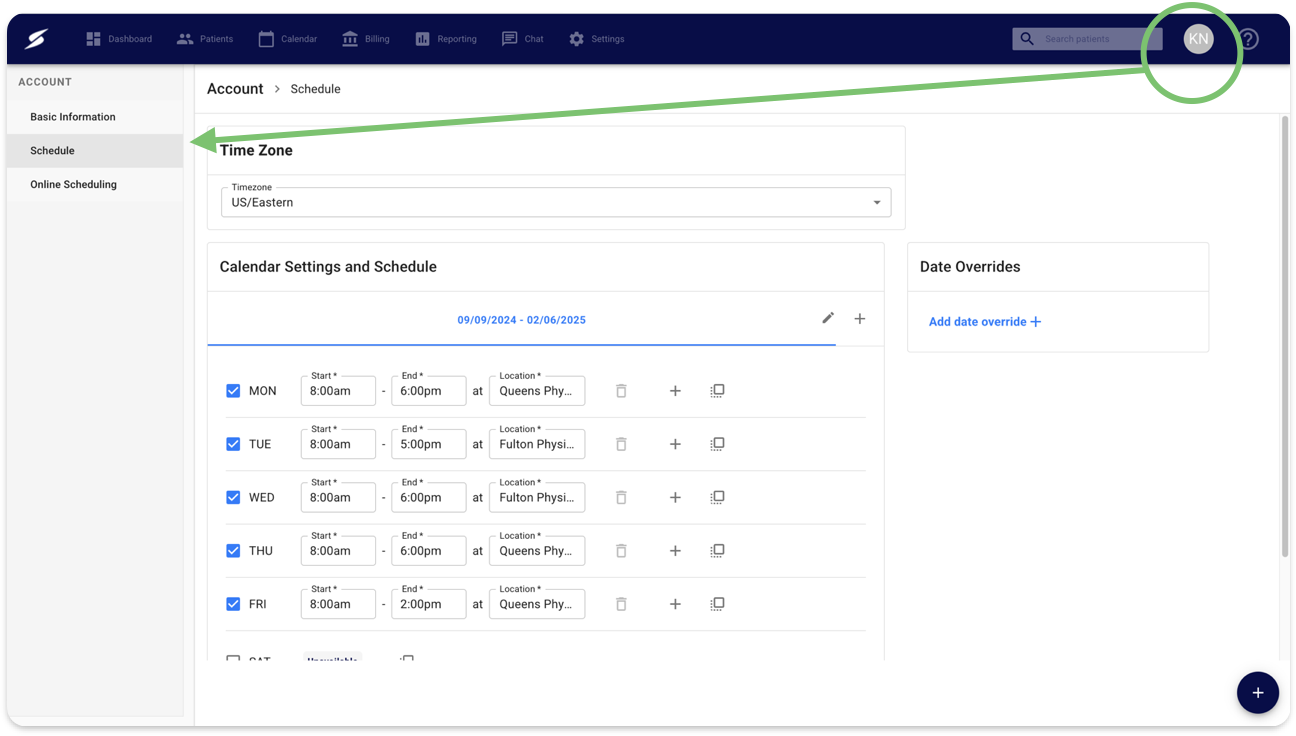Go to the Patients section
Screen dimensions: 1296x736
(205, 39)
